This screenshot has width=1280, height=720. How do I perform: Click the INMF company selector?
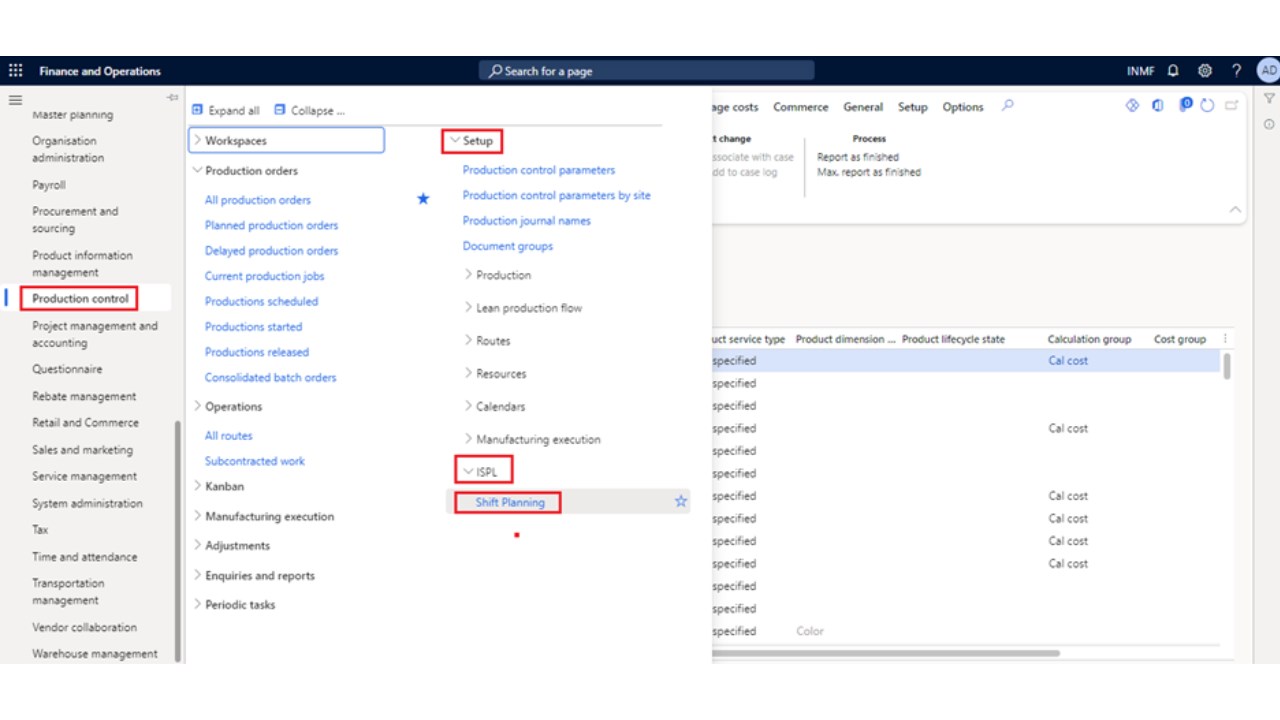tap(1141, 71)
